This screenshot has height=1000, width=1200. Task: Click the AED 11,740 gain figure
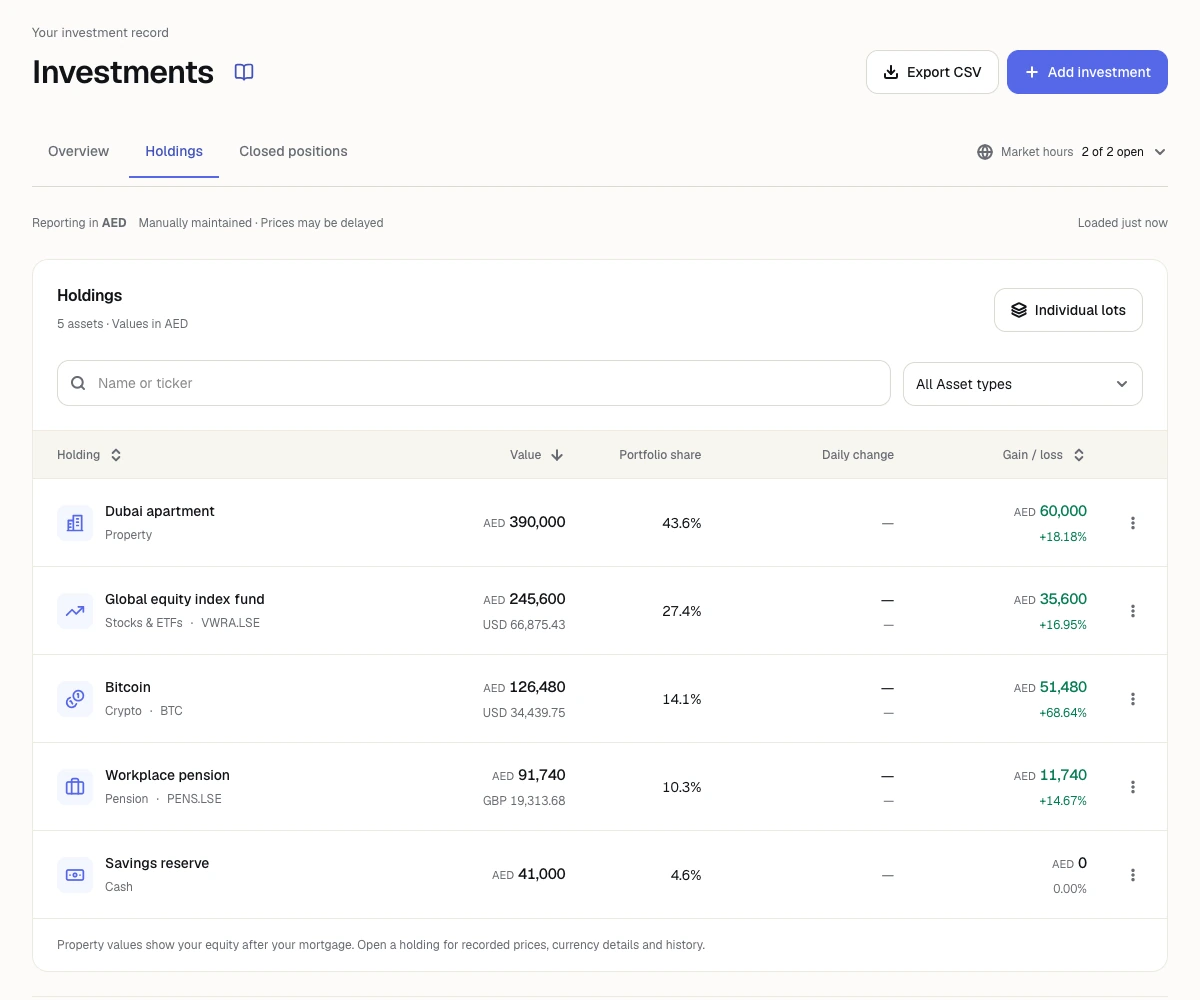click(x=1050, y=775)
